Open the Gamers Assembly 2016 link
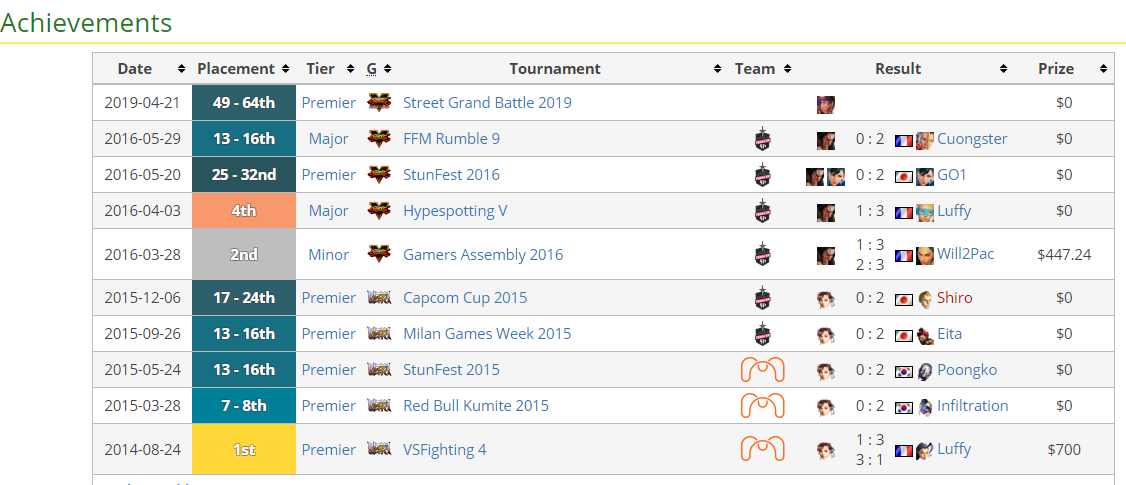1126x485 pixels. 483,254
